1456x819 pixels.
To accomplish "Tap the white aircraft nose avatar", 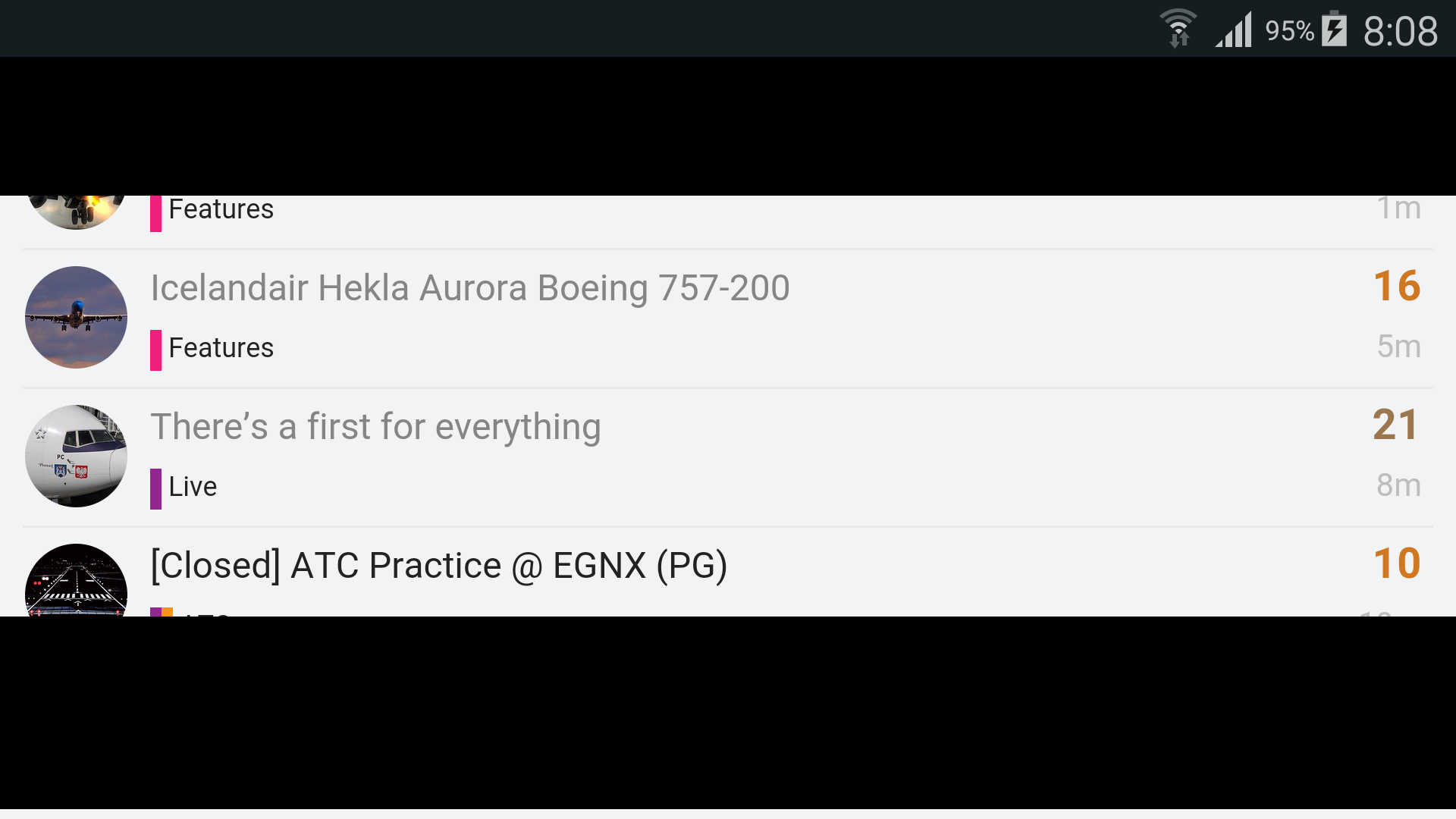I will point(76,456).
